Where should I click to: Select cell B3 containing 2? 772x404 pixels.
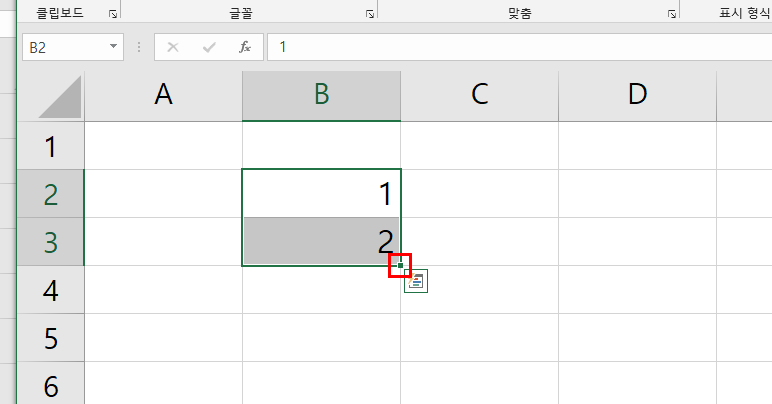[x=320, y=242]
